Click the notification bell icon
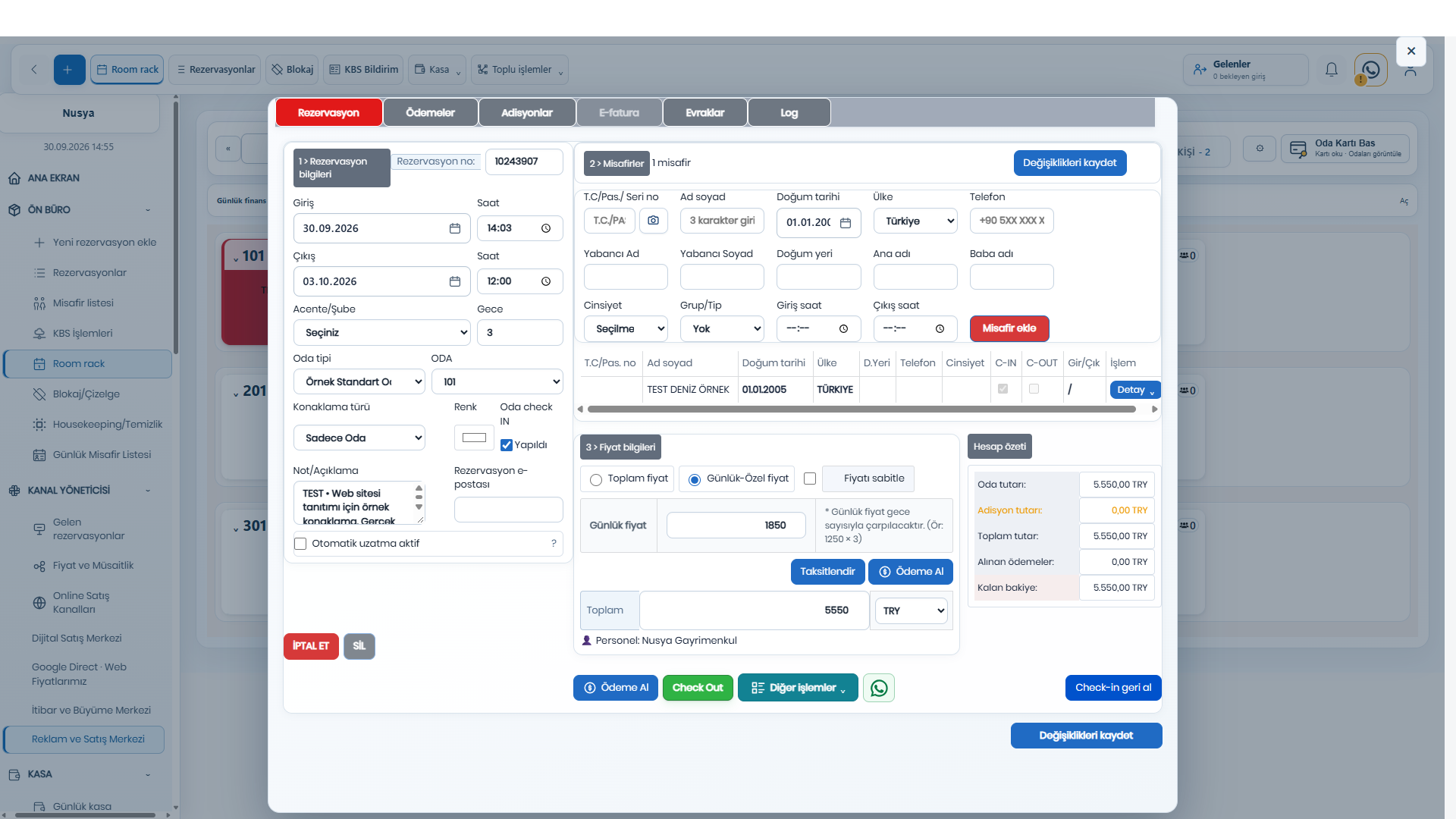Screen dimensions: 1456x819 coord(1332,70)
